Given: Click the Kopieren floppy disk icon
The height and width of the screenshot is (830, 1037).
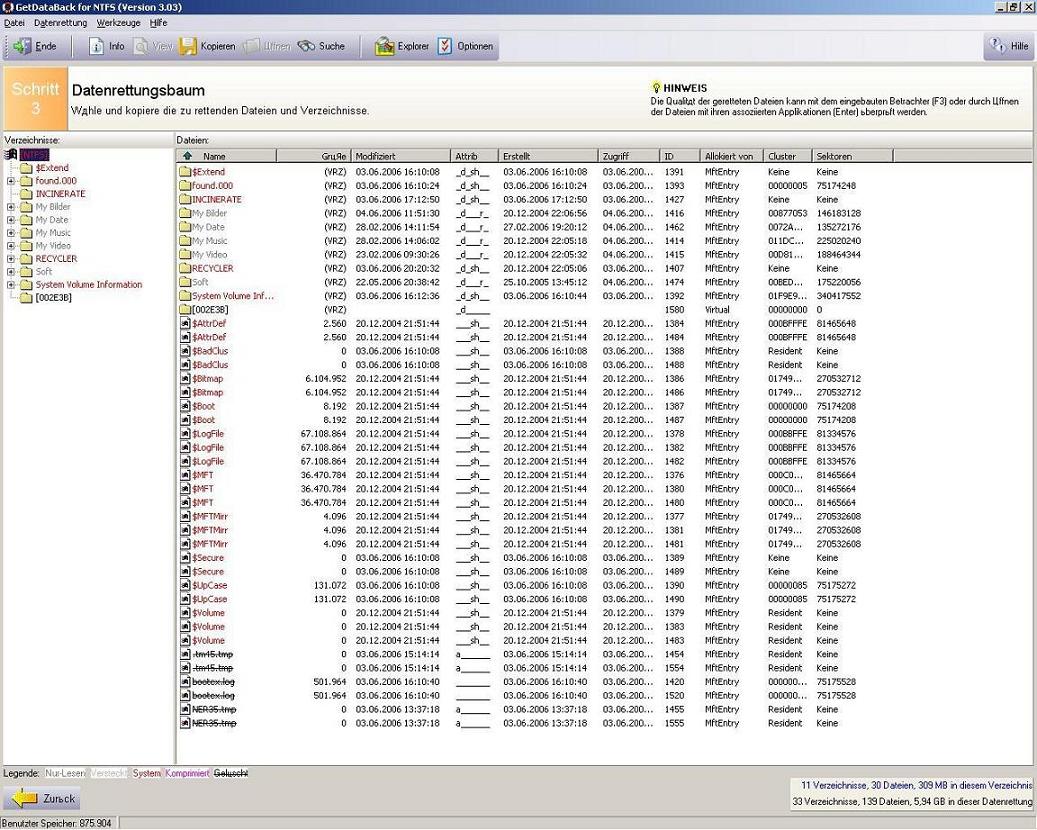Looking at the screenshot, I should pos(189,46).
